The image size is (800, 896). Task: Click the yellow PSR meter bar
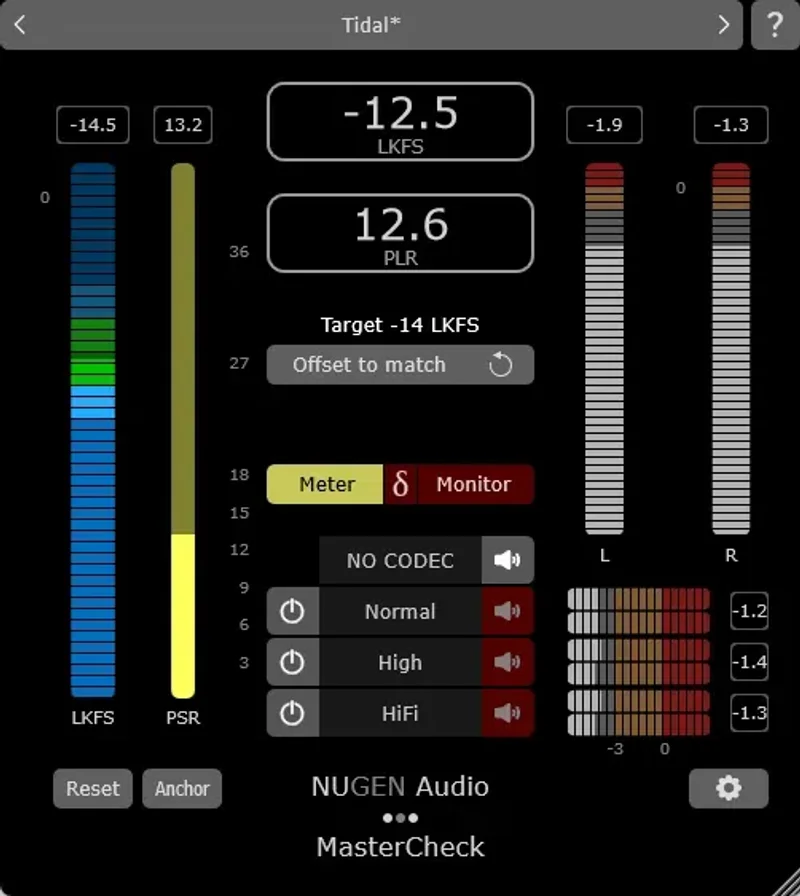[183, 430]
